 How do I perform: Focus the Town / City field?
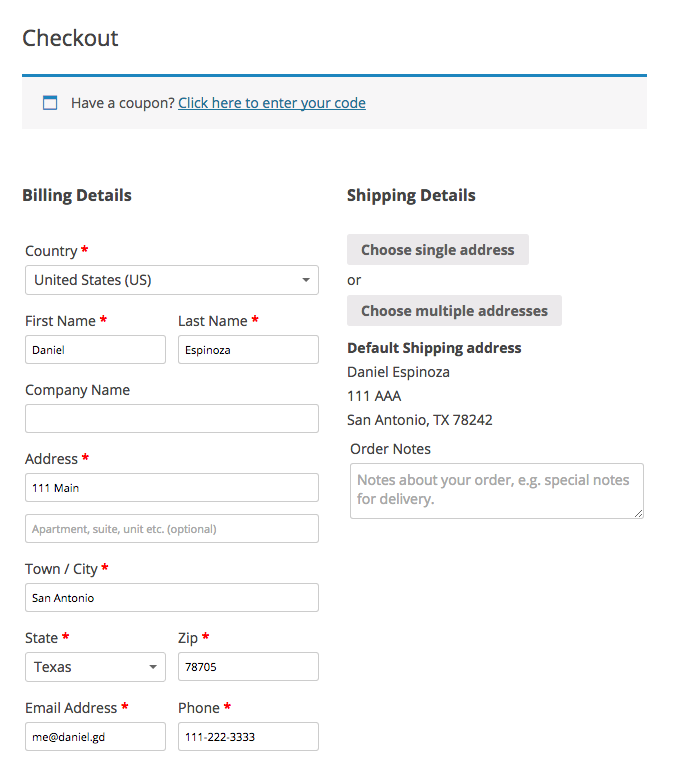171,598
